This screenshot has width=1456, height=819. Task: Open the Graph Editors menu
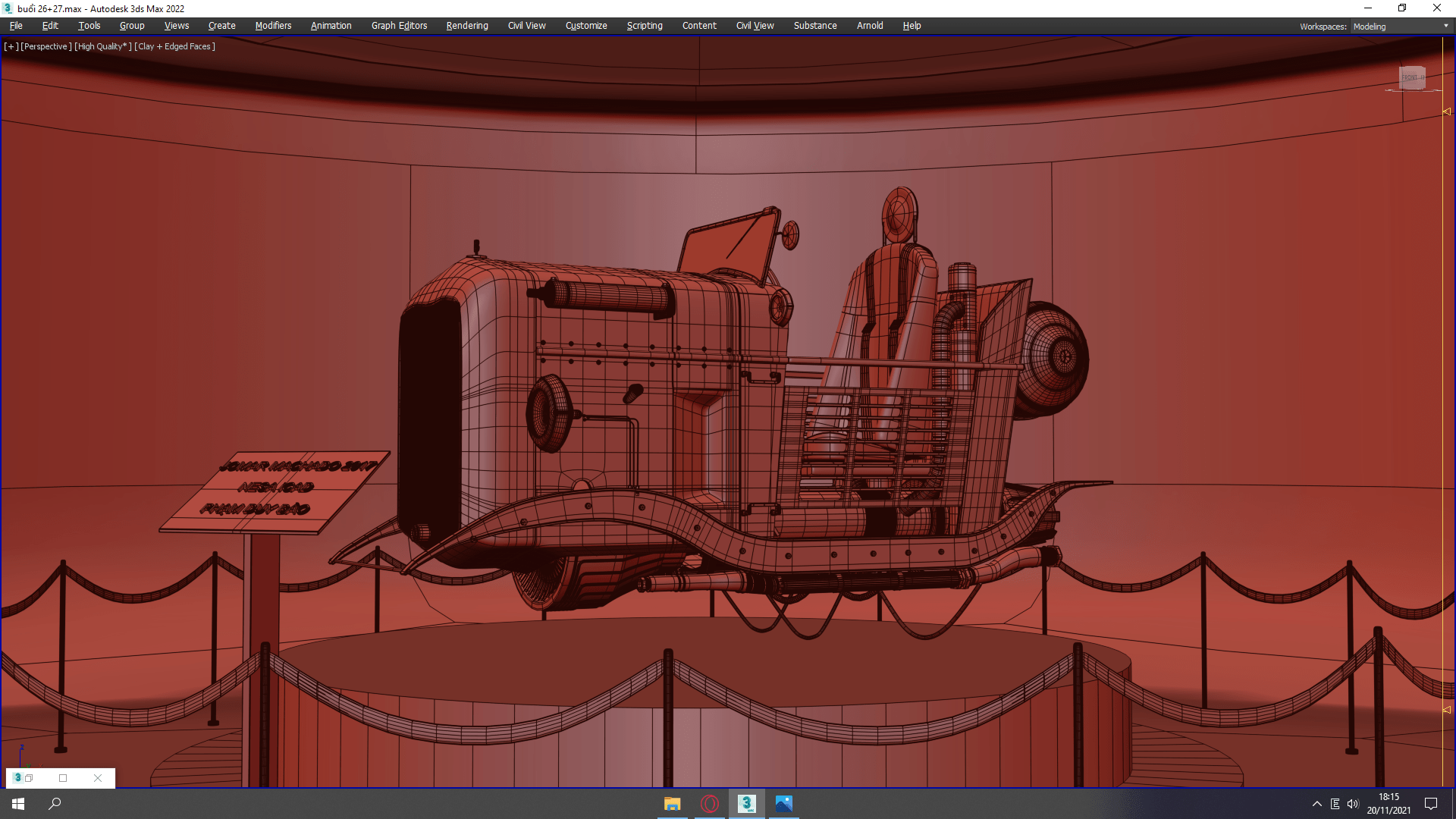399,26
